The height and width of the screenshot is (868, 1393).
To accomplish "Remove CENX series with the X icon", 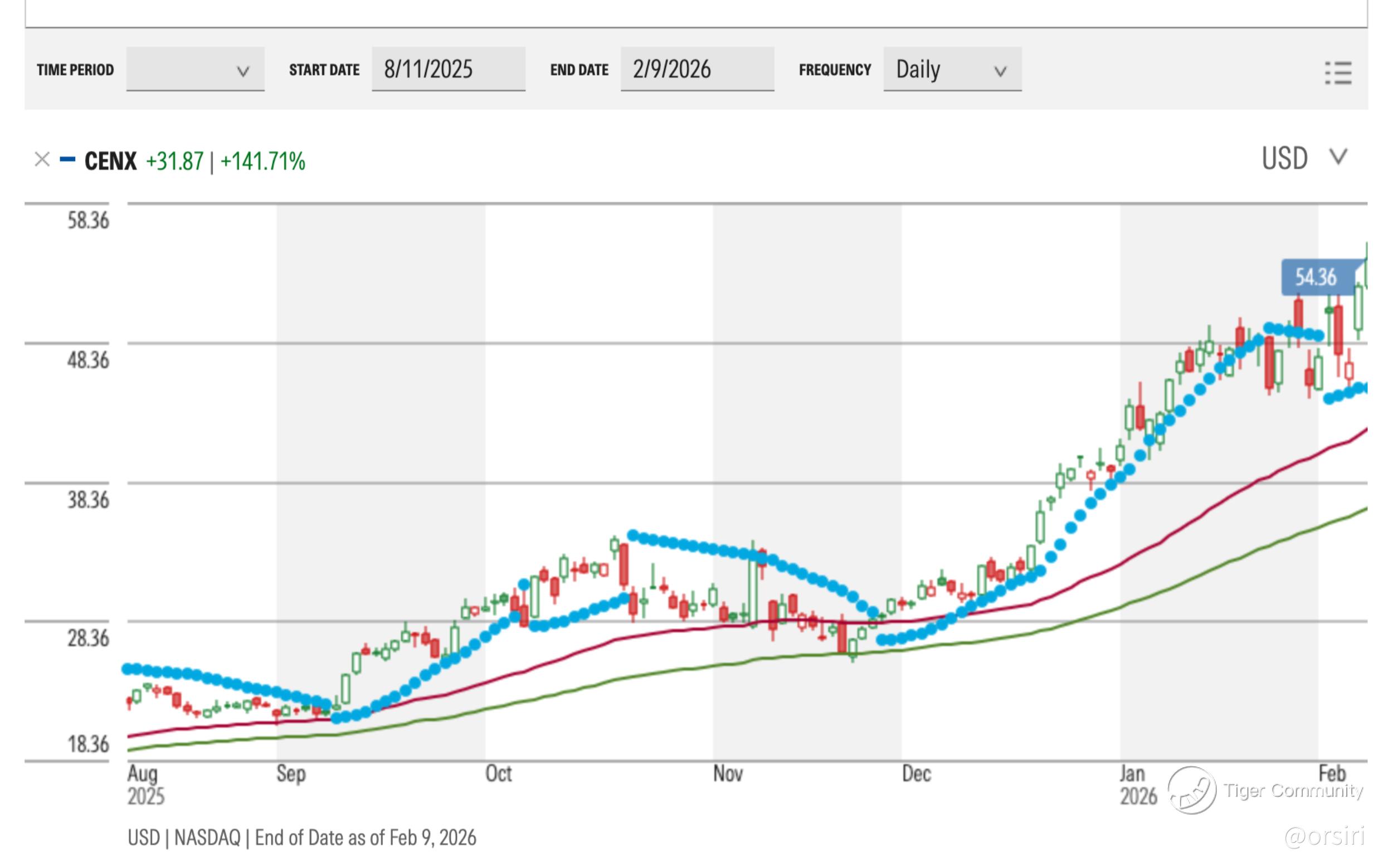I will click(42, 159).
